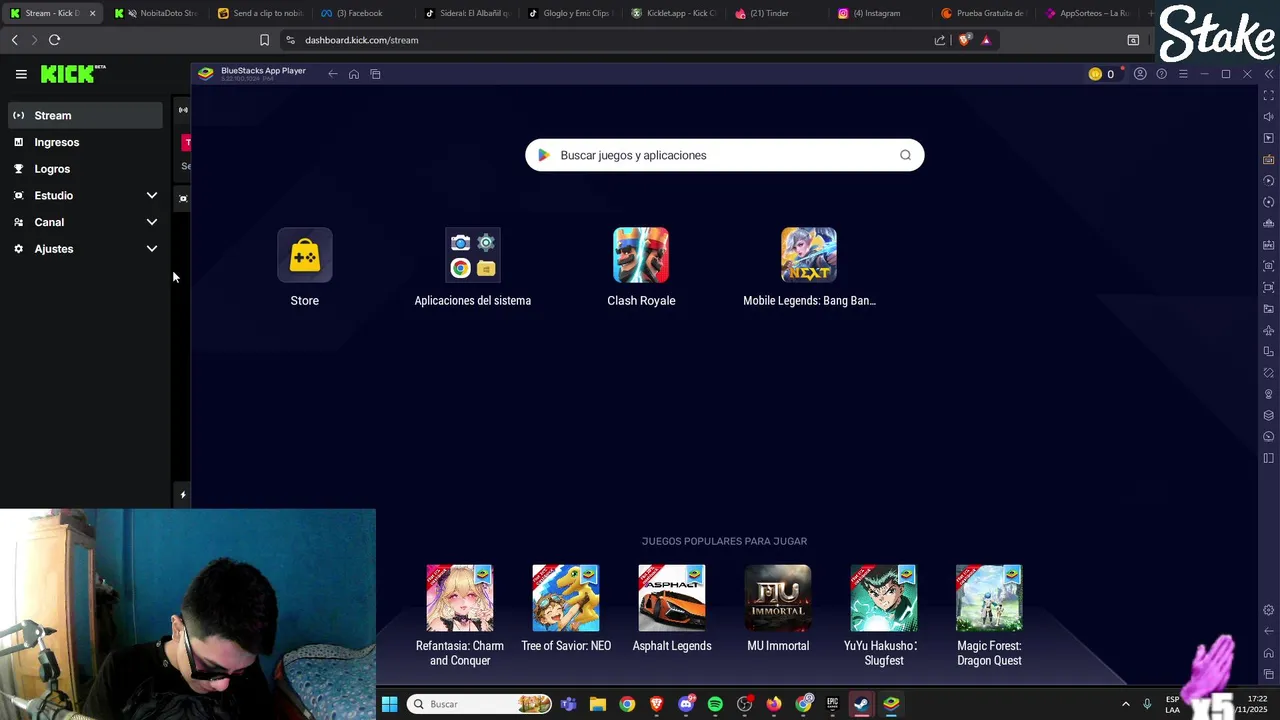Screen dimensions: 1280x720
Task: Open Brave shields lion icon
Action: tap(964, 40)
